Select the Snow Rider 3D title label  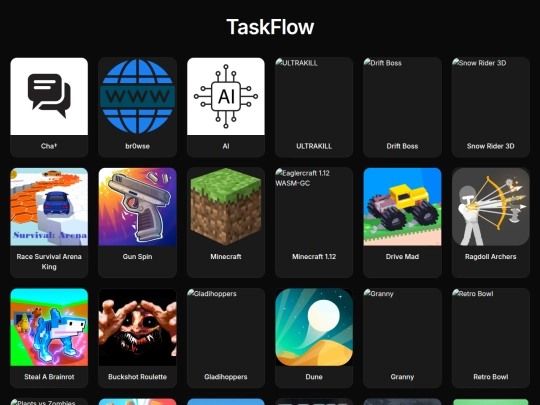click(491, 146)
